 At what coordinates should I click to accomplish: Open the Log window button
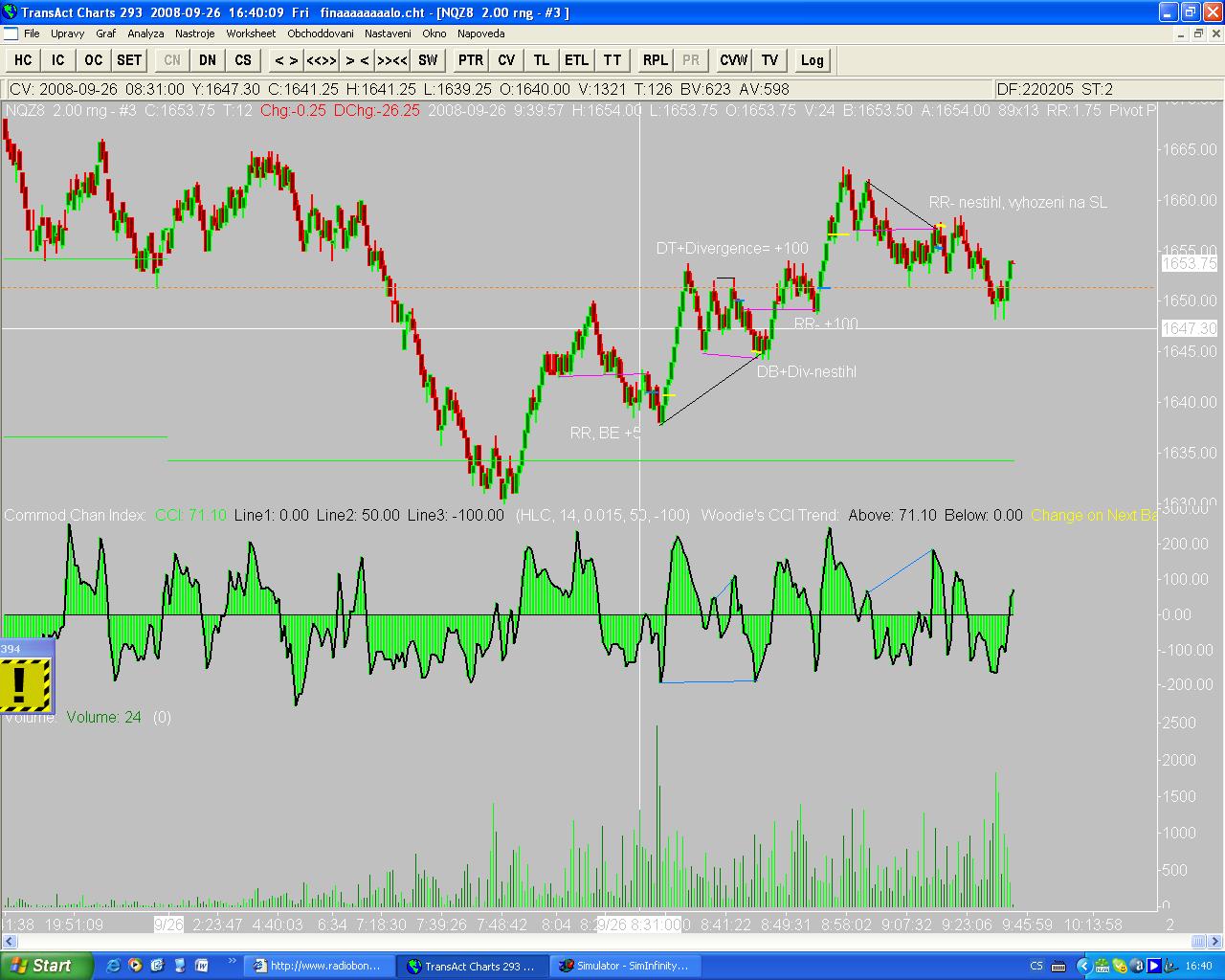812,60
